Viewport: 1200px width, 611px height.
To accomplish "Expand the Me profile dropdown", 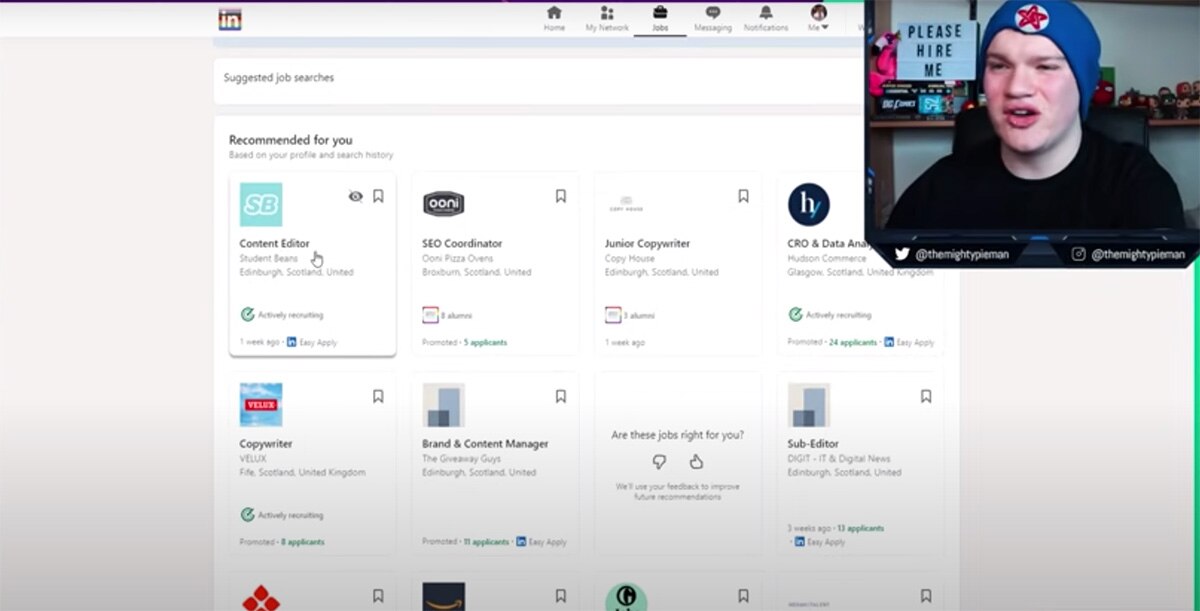I will pyautogui.click(x=818, y=18).
